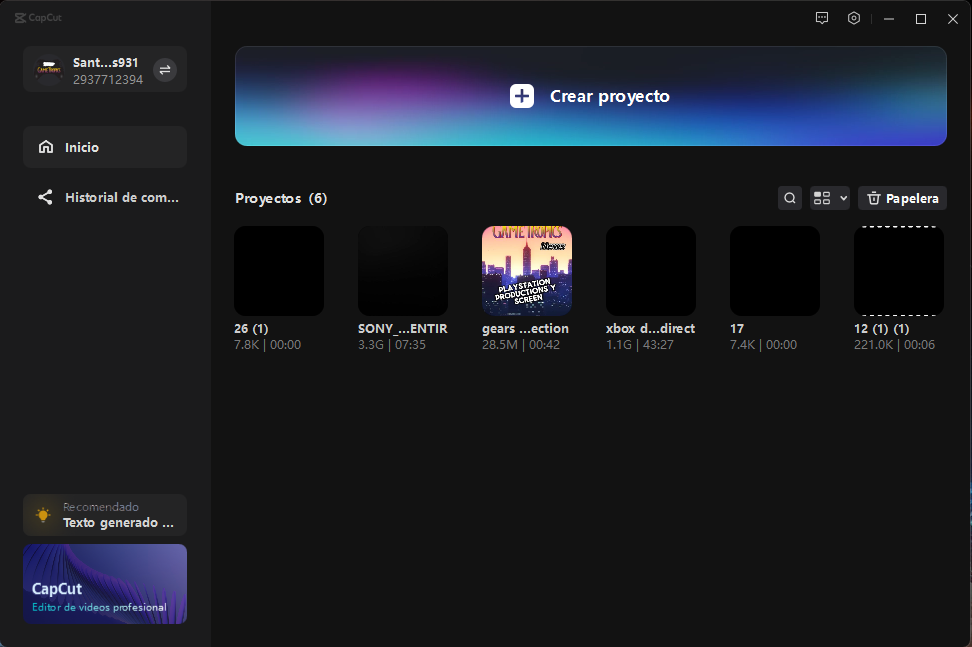972x647 pixels.
Task: Open project thumbnail 26 (1)
Action: (x=279, y=271)
